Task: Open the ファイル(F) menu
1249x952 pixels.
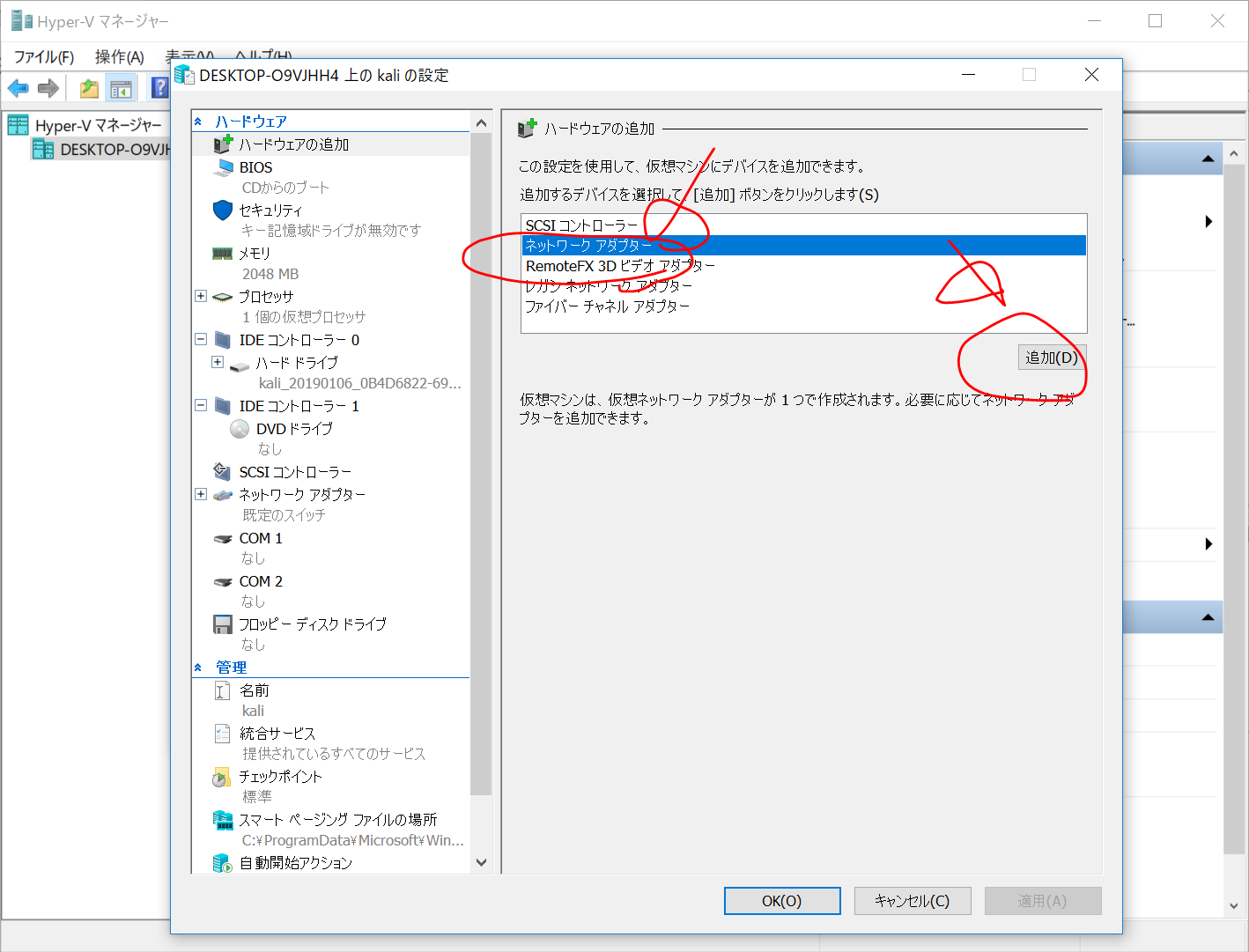Action: [x=44, y=57]
